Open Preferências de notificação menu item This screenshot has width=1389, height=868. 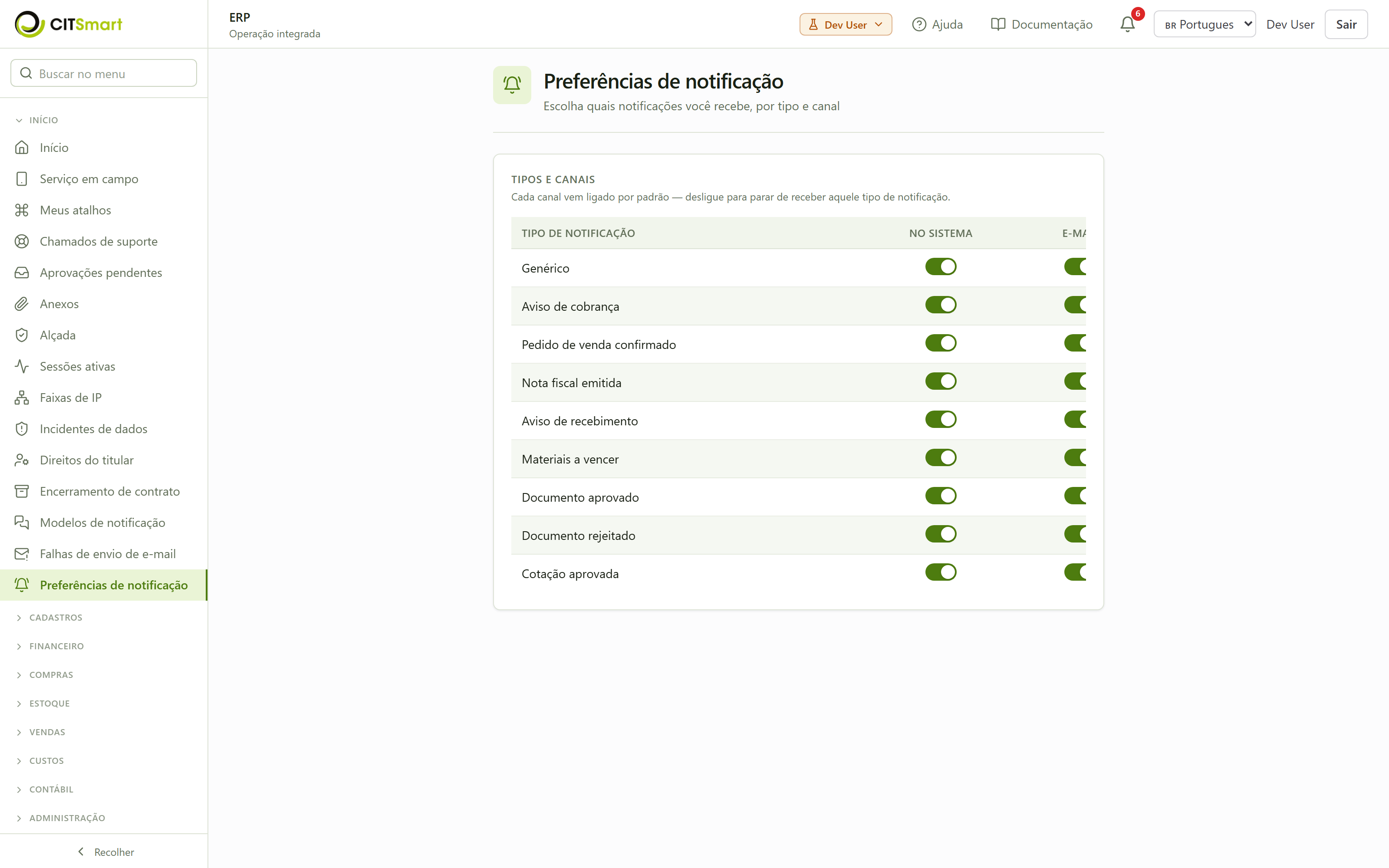pos(103,585)
